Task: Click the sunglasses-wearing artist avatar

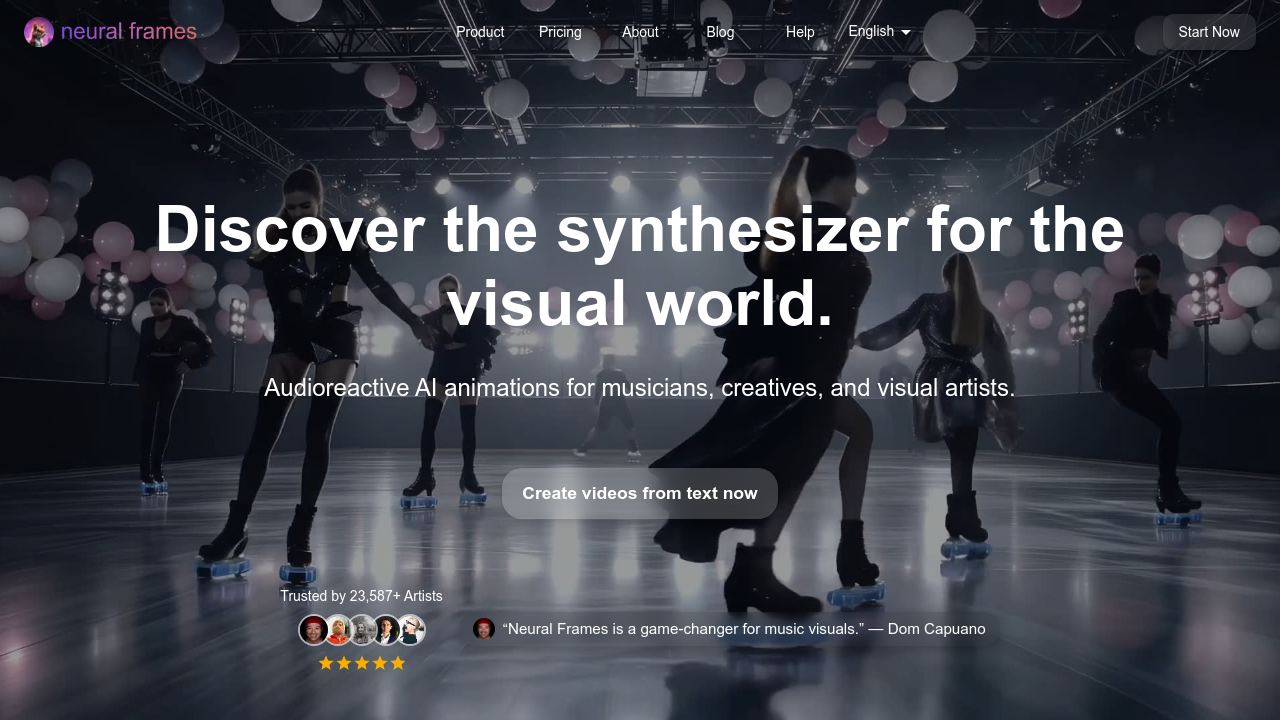Action: [410, 630]
